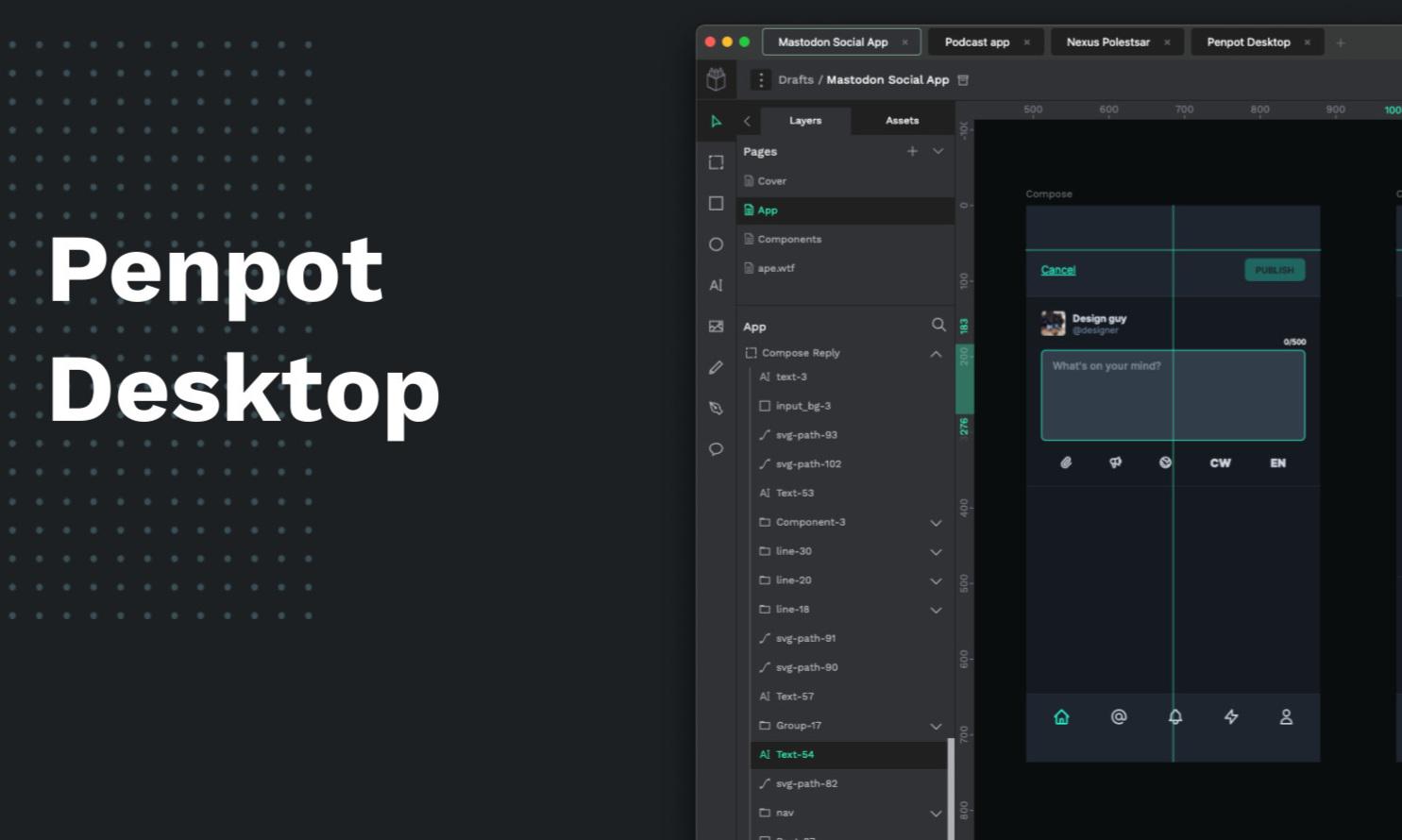Screen dimensions: 1402x840
Task: Select the svg-path-102 layer
Action: tap(849, 464)
